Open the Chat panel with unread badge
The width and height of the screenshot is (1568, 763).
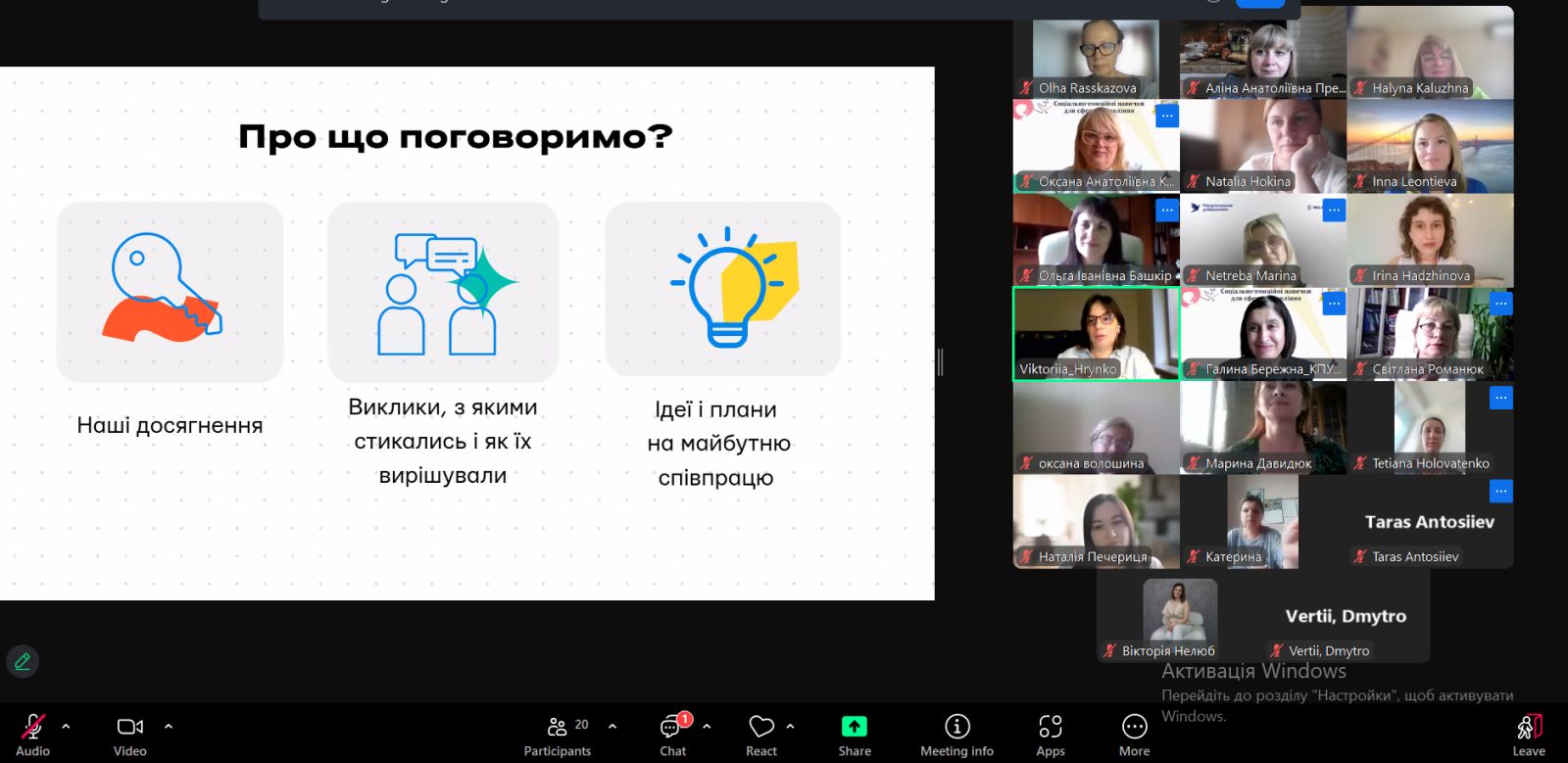(x=673, y=736)
